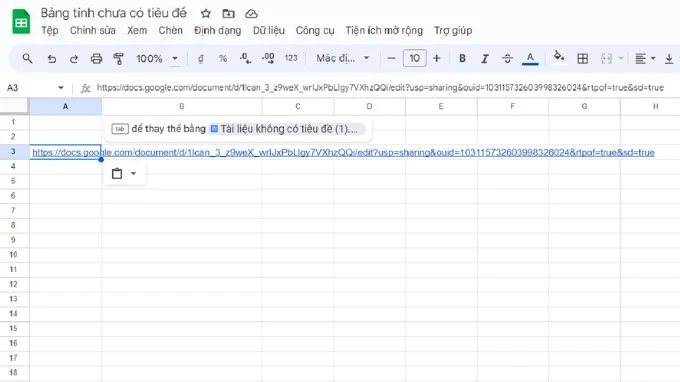The image size is (680, 382).
Task: Select row 1 header
Action: tap(13, 122)
